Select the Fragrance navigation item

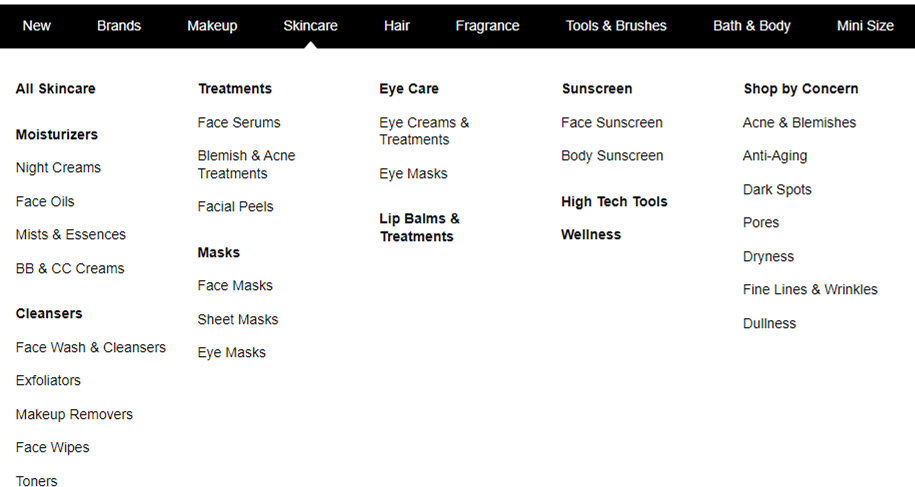[487, 26]
